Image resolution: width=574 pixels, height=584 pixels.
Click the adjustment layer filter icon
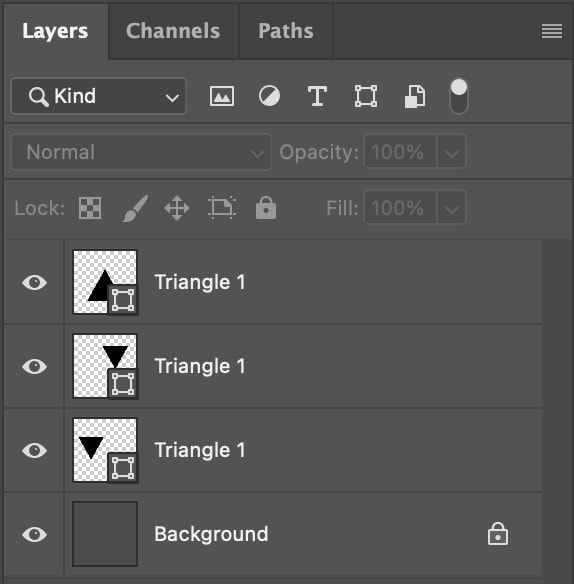[x=269, y=96]
